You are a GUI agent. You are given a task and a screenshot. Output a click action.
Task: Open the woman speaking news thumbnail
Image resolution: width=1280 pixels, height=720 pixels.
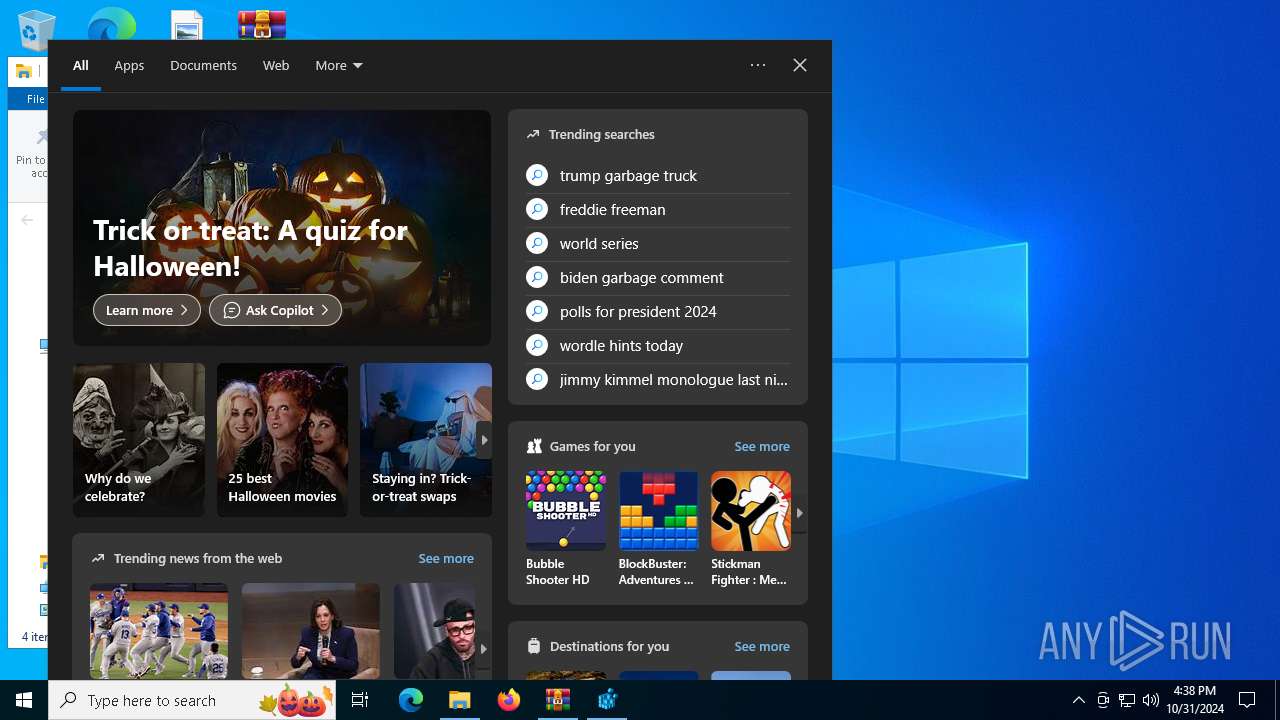311,631
